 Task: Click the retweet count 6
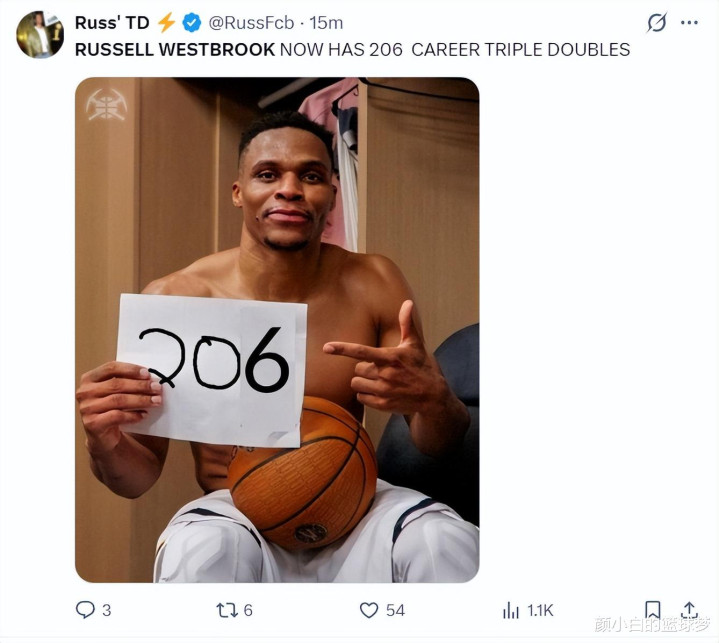[x=248, y=610]
